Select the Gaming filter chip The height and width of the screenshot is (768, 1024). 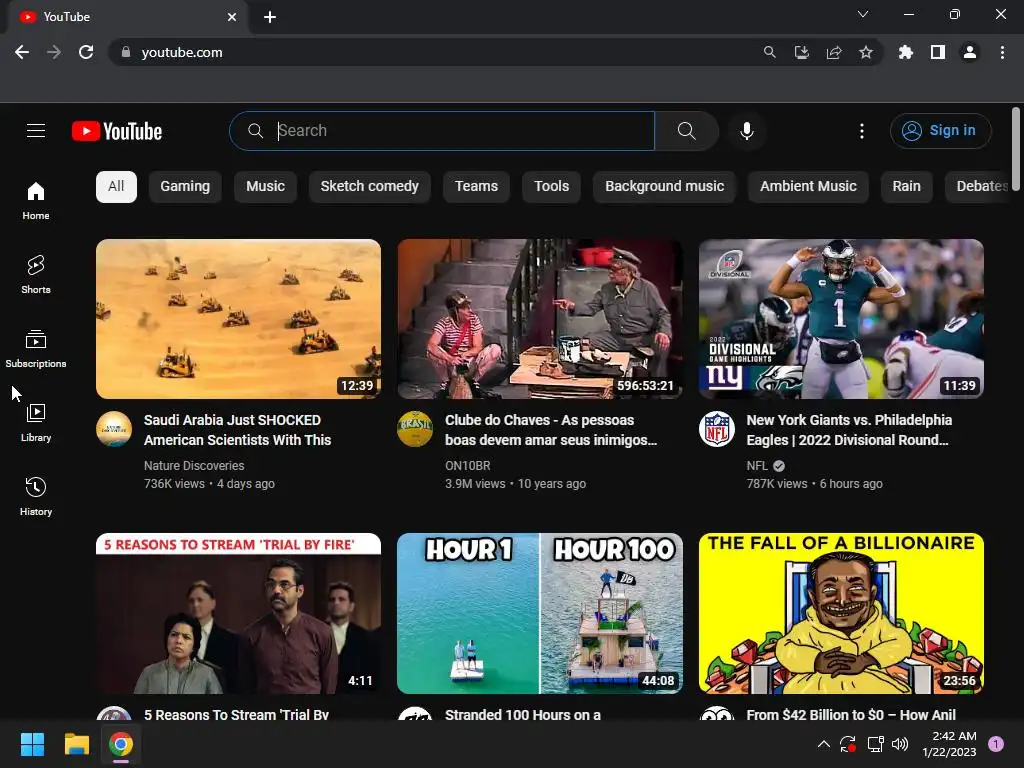point(185,186)
